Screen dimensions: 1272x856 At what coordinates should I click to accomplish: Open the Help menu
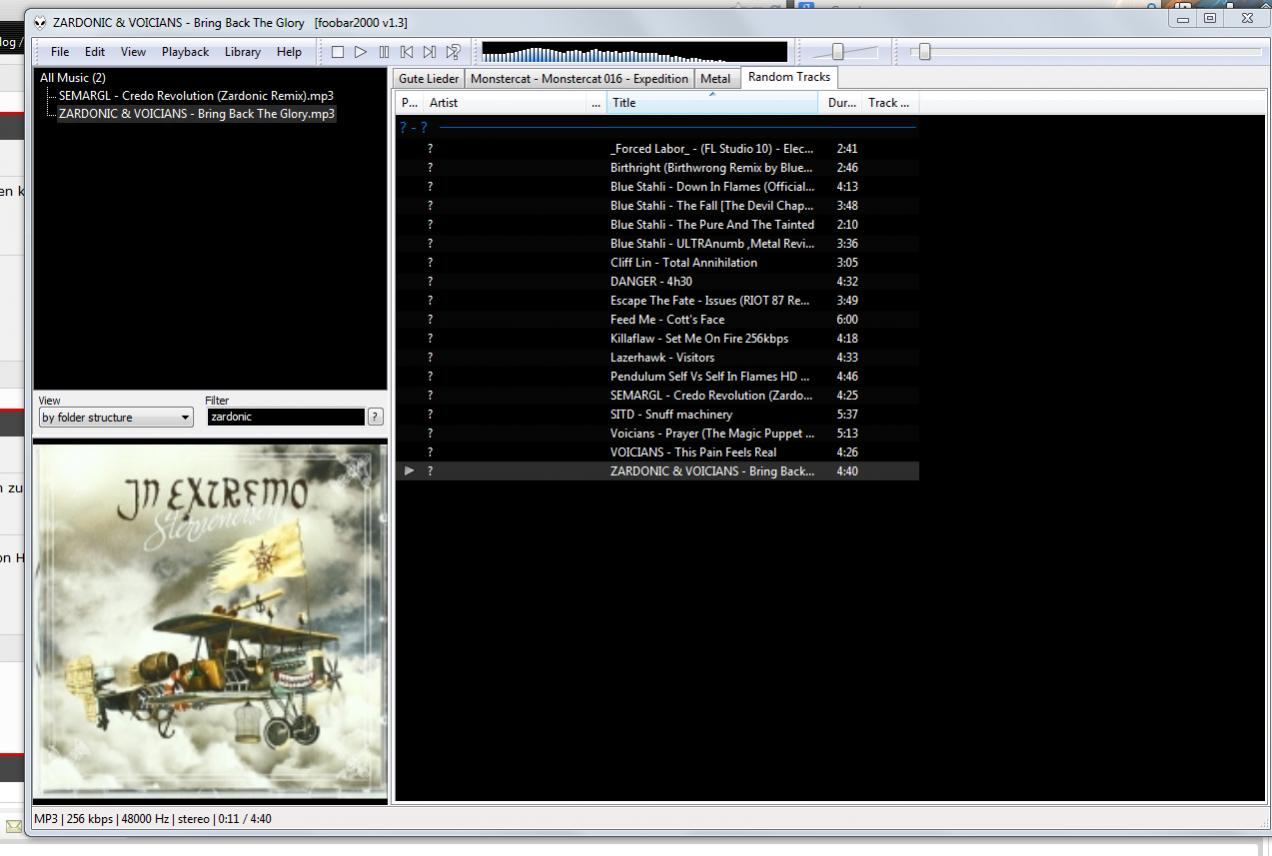coord(289,52)
